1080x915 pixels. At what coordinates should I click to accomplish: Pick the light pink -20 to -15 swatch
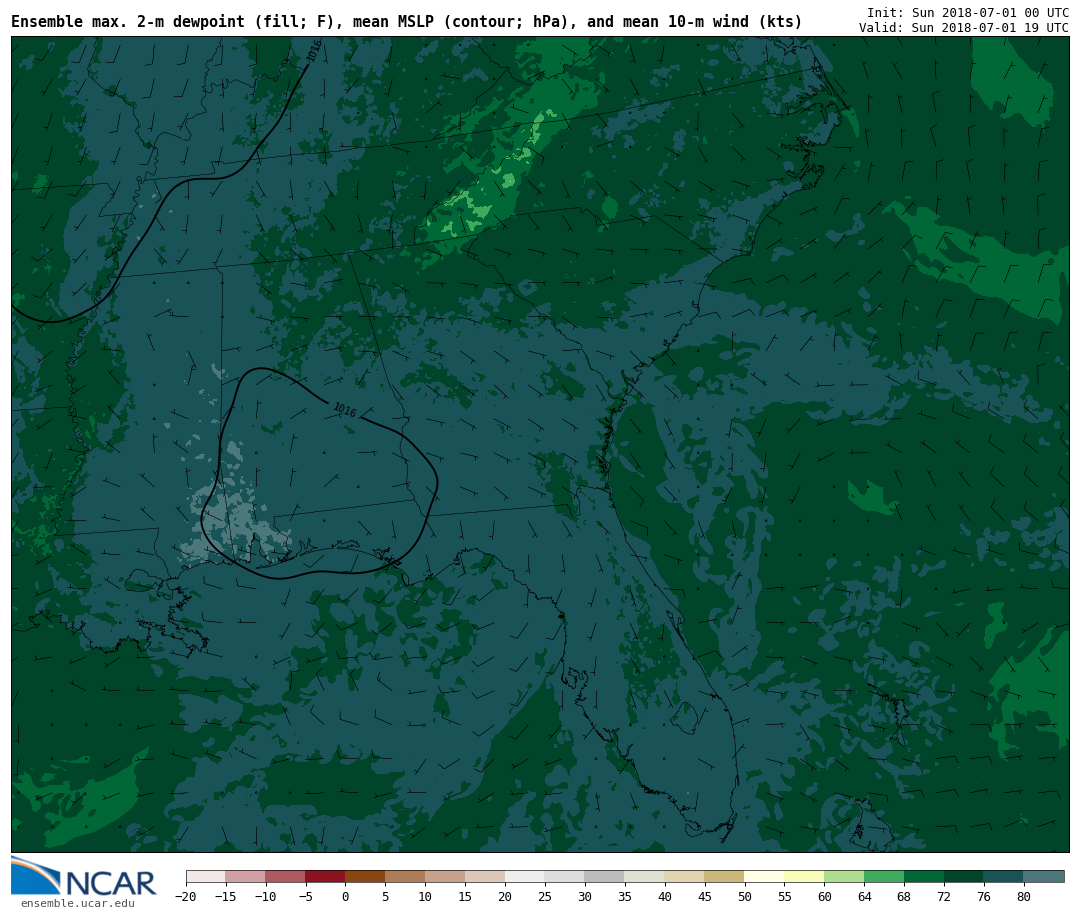[x=205, y=876]
